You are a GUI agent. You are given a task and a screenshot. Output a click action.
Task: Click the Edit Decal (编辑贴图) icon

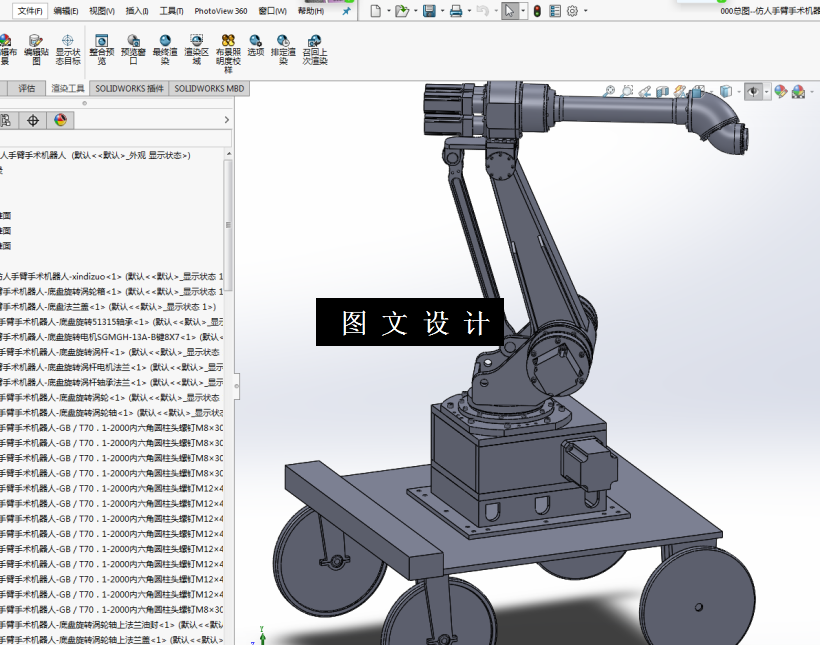pos(36,49)
